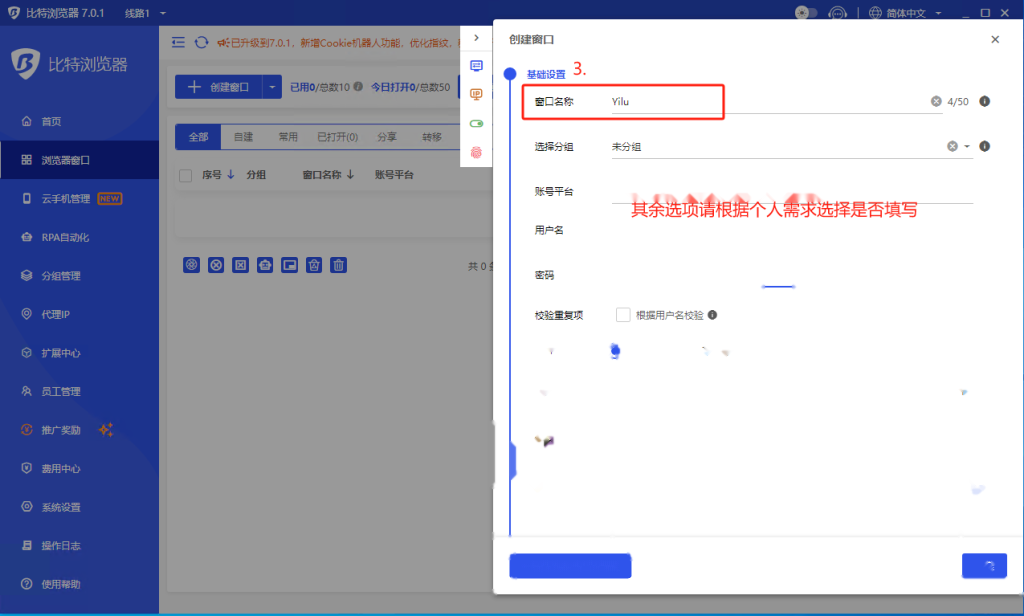1024x616 pixels.
Task: Switch to the 自建 tab
Action: [x=244, y=137]
